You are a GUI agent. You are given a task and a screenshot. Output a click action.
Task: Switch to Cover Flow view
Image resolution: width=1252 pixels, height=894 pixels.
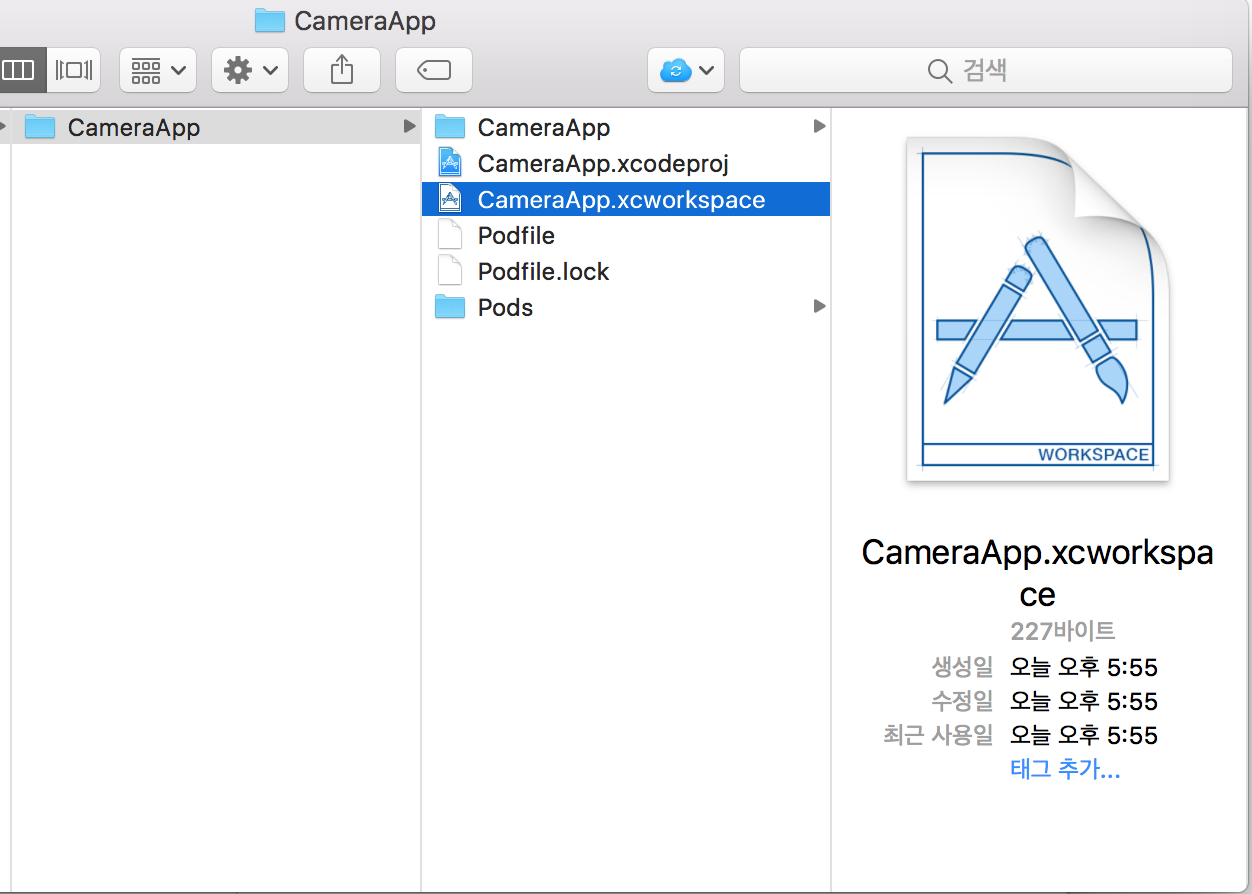point(74,70)
